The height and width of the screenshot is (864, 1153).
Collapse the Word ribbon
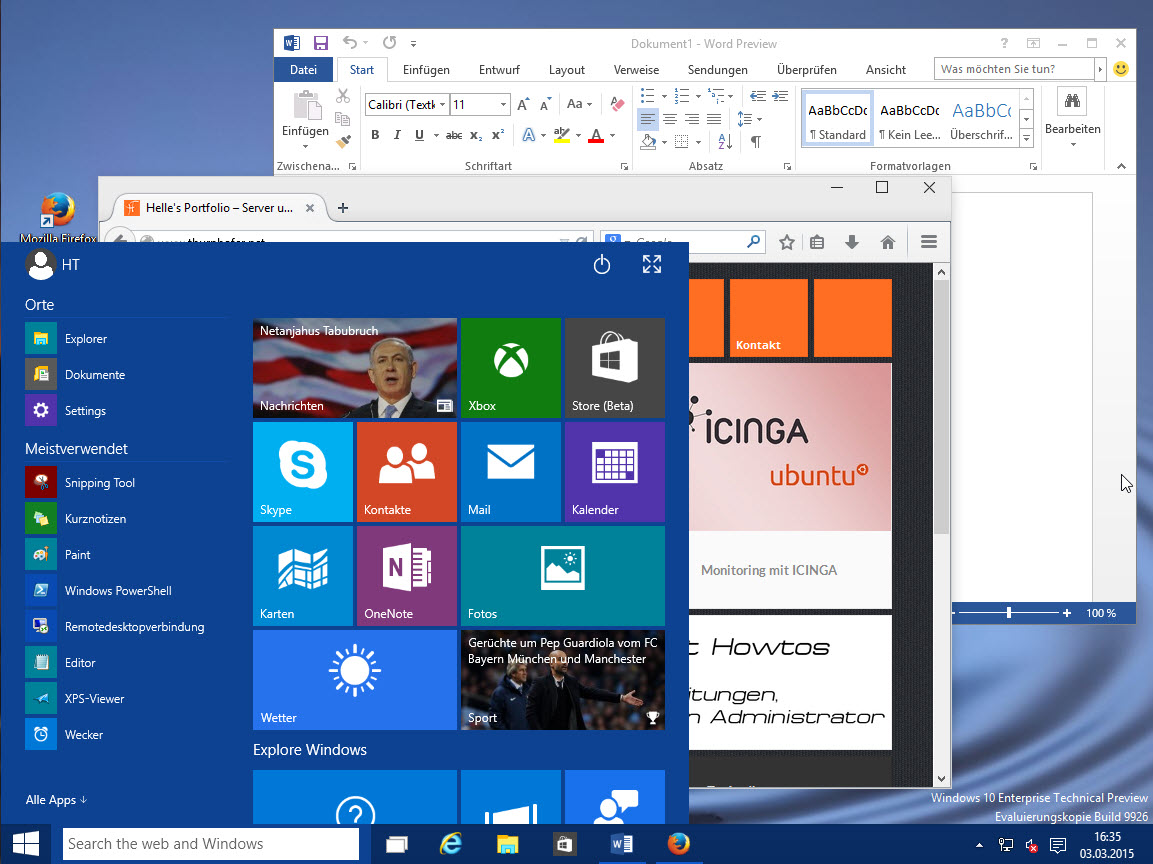coord(1121,166)
